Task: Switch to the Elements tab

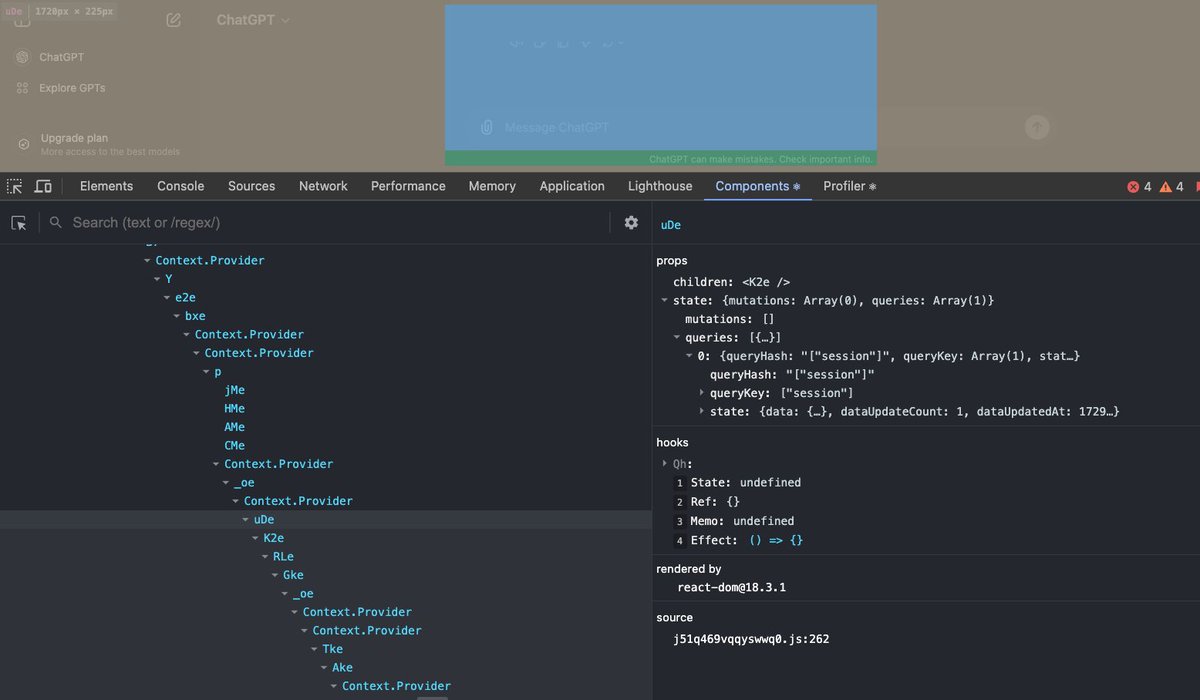Action: (106, 186)
